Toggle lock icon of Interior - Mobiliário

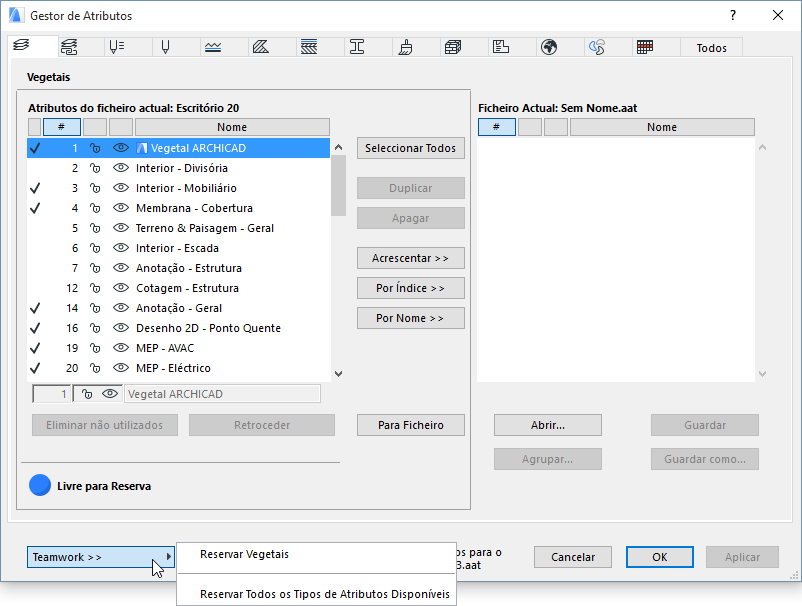click(95, 188)
